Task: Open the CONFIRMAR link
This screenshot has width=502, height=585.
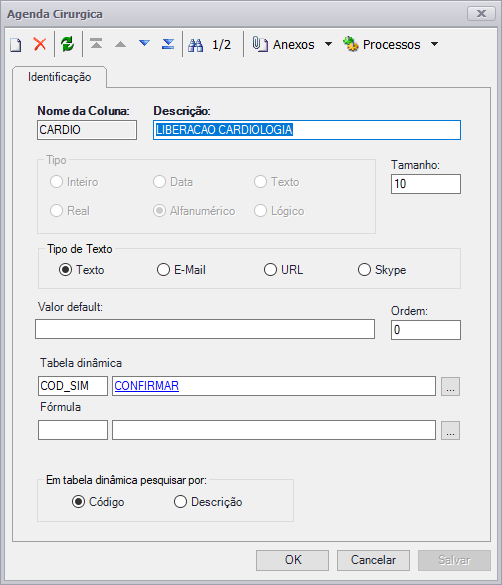Action: [x=147, y=386]
